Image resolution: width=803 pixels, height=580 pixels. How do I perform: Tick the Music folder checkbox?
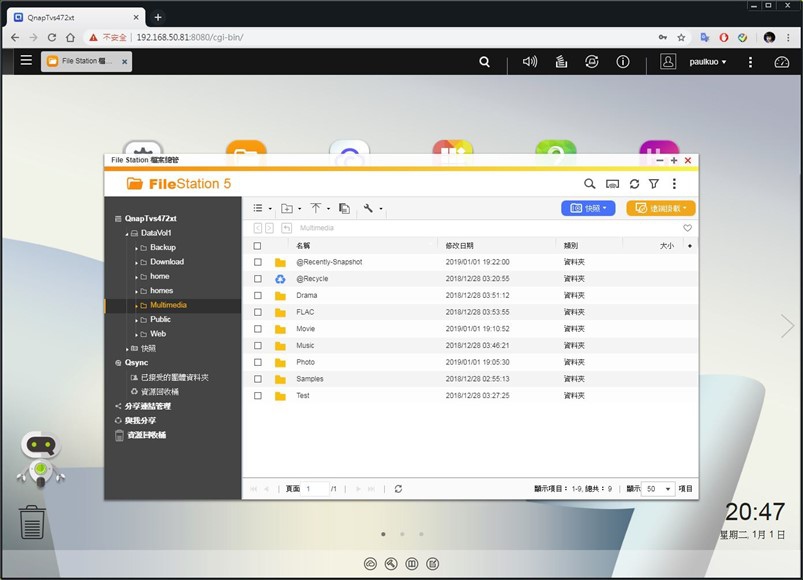[258, 346]
